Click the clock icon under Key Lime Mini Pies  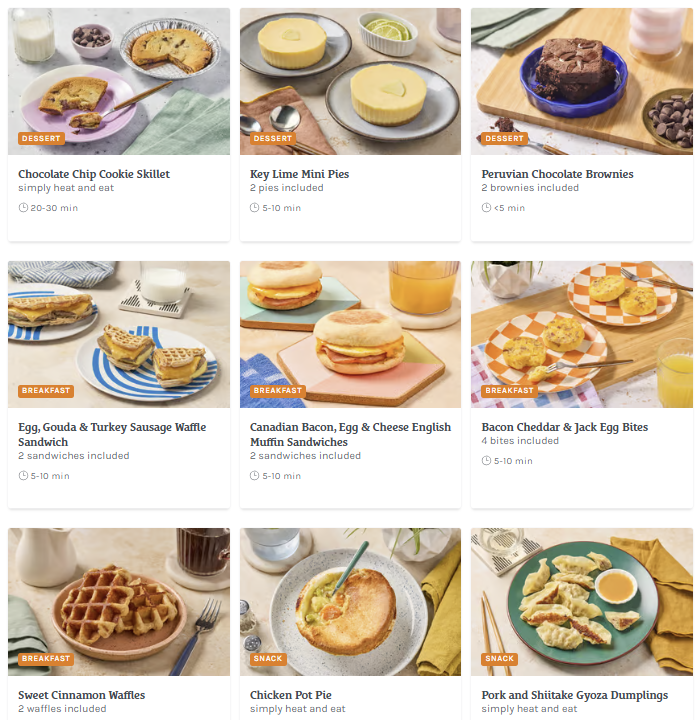(254, 208)
